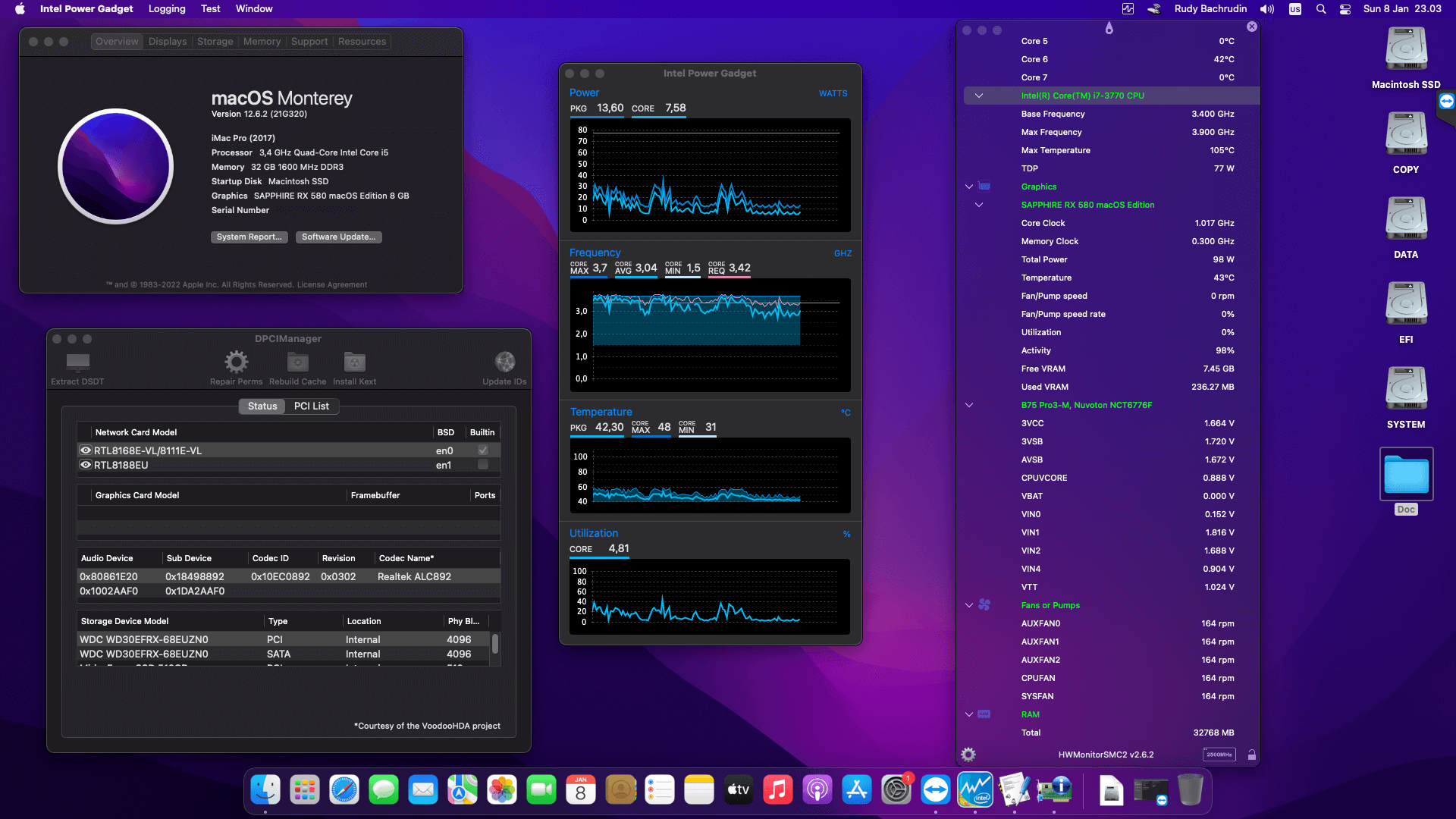The height and width of the screenshot is (819, 1456).
Task: Select Realtek ALC892 audio device row
Action: tap(288, 577)
